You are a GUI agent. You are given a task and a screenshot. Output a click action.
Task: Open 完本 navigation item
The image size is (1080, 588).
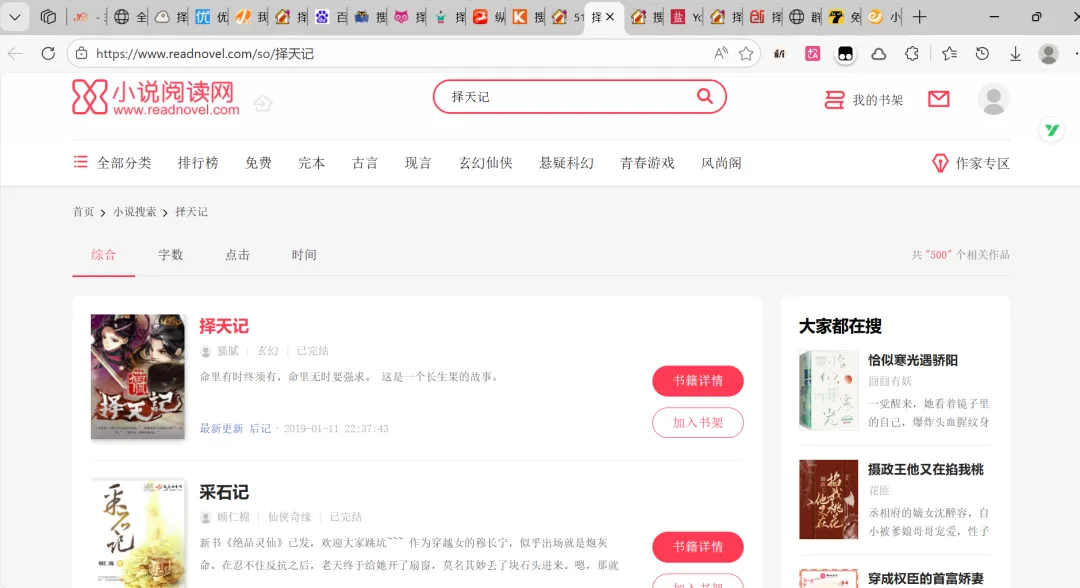pos(311,163)
